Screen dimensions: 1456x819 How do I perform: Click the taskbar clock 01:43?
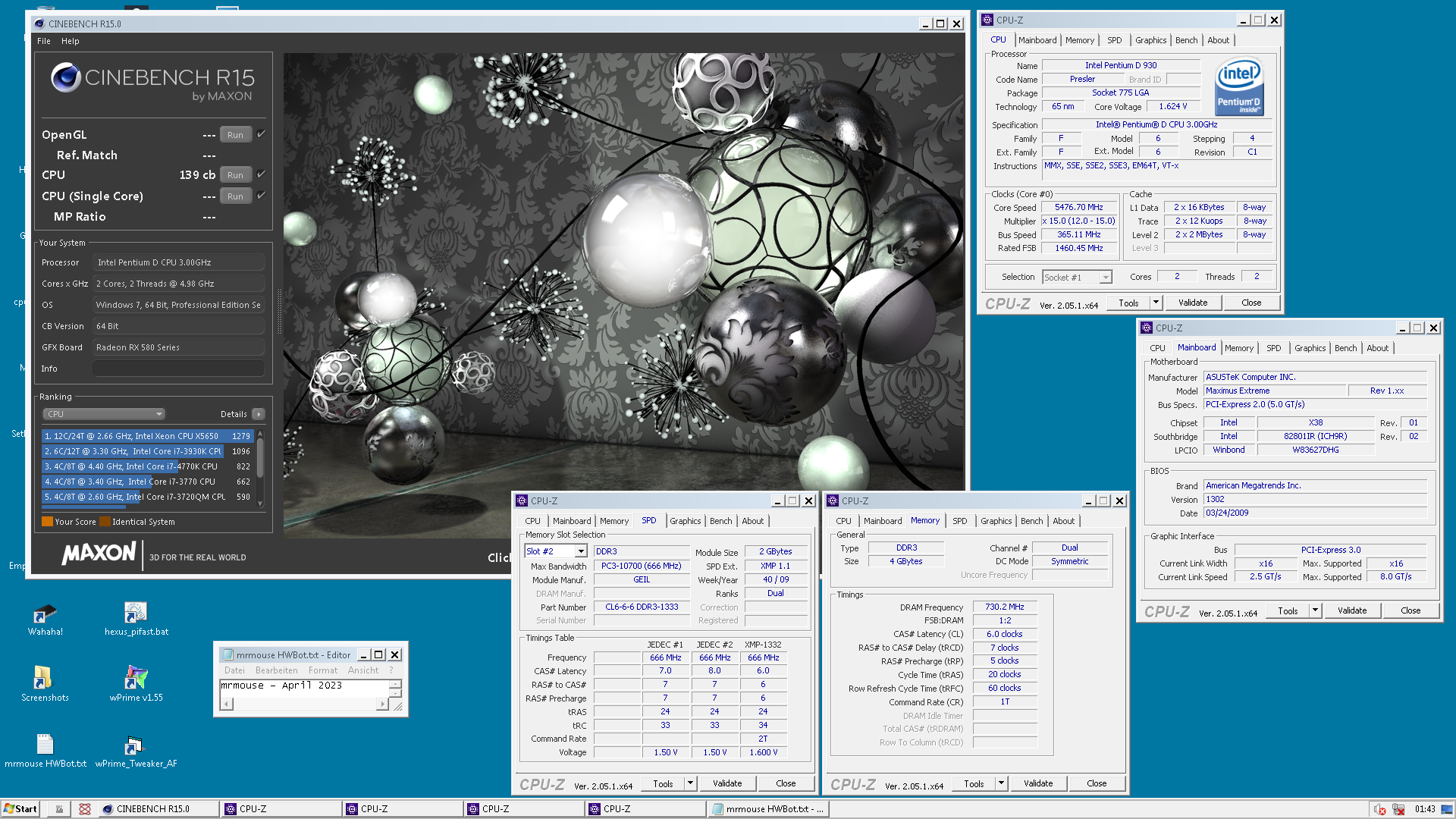click(1424, 809)
